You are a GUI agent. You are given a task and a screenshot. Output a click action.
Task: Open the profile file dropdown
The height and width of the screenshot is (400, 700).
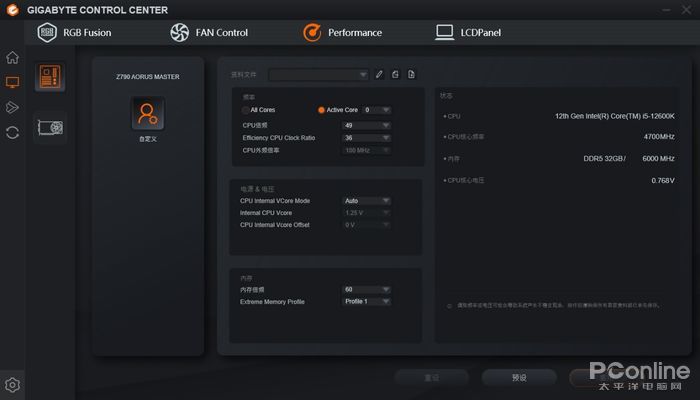(x=318, y=75)
